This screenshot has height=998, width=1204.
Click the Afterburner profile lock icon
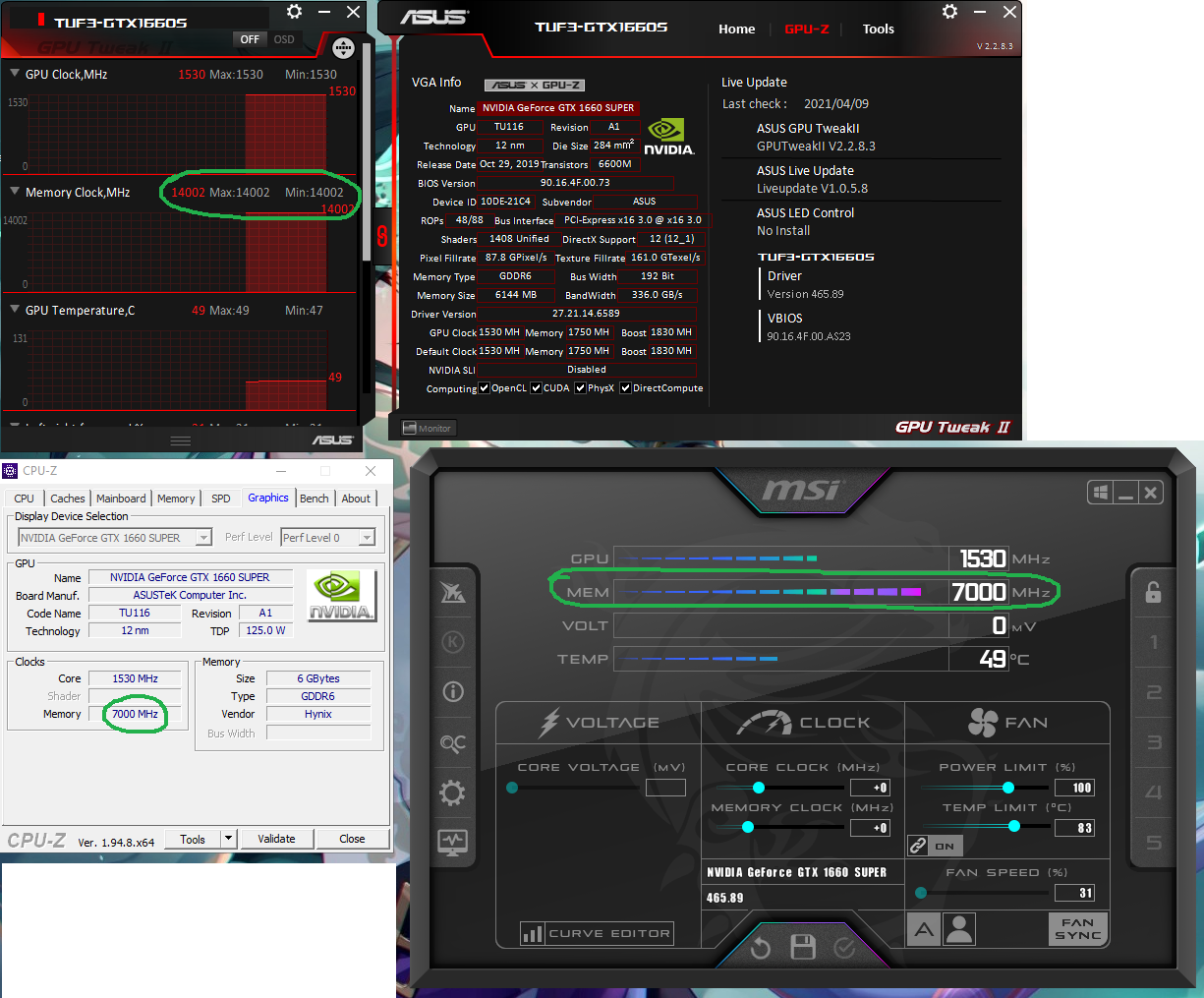coord(1153,592)
